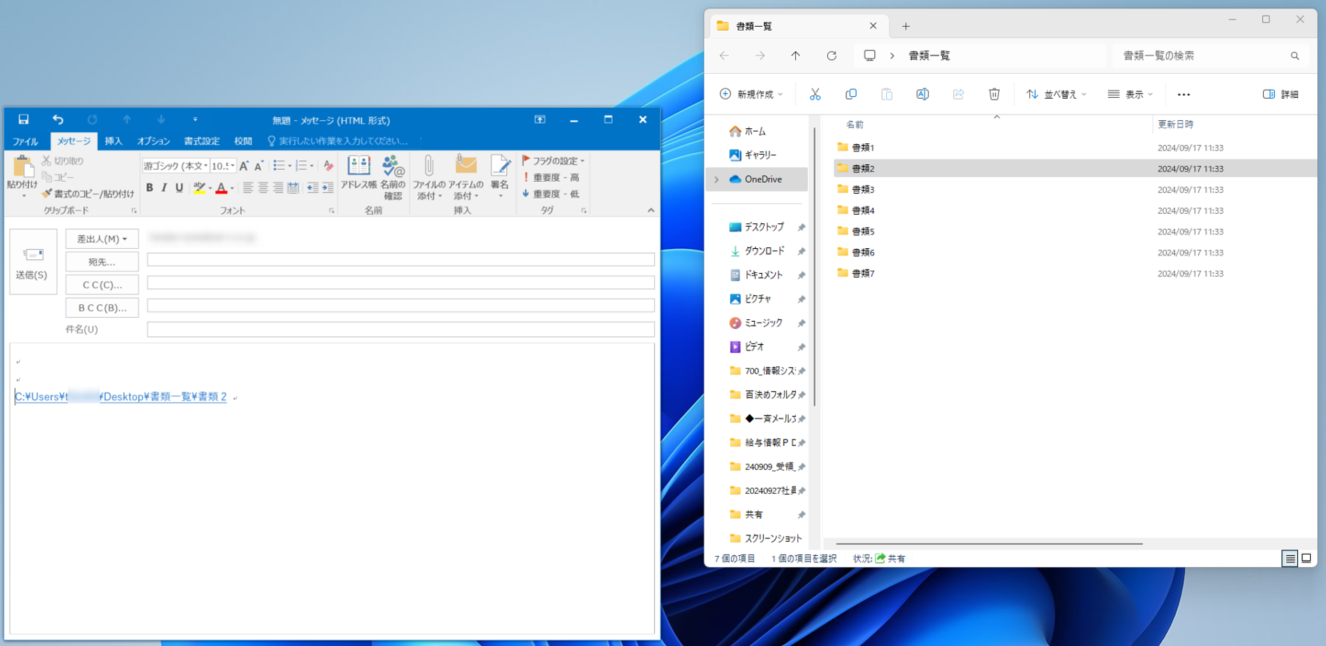
Task: Open the See more (…) menu in Explorer
Action: pos(1184,94)
